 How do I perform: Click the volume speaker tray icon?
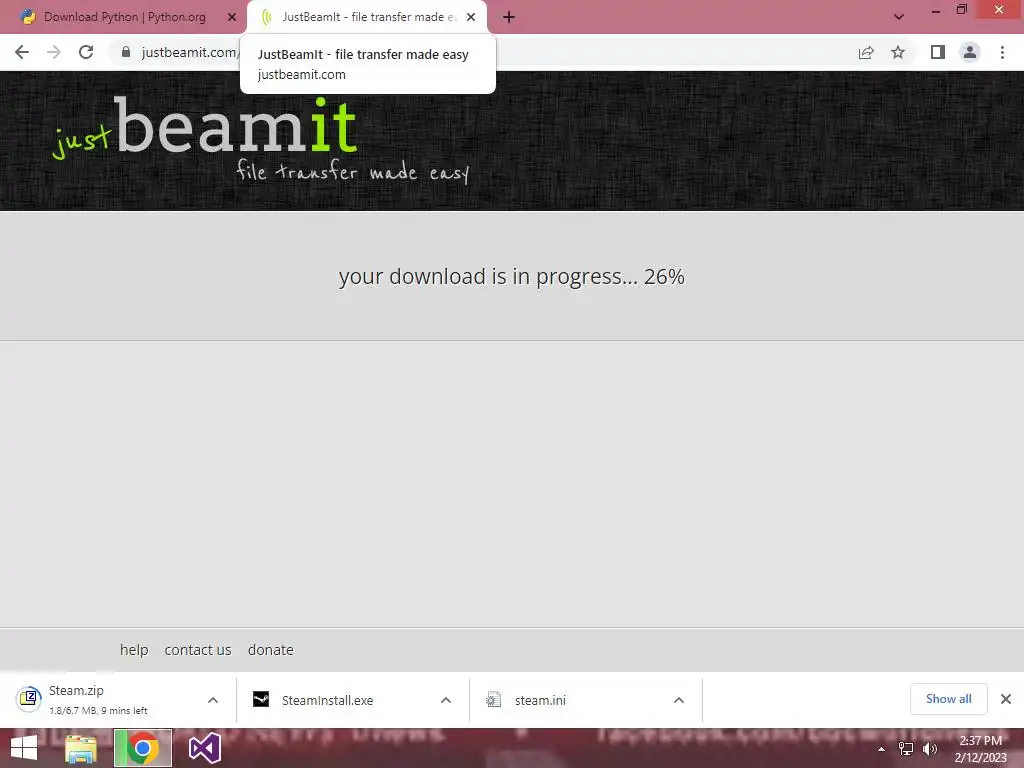(929, 749)
